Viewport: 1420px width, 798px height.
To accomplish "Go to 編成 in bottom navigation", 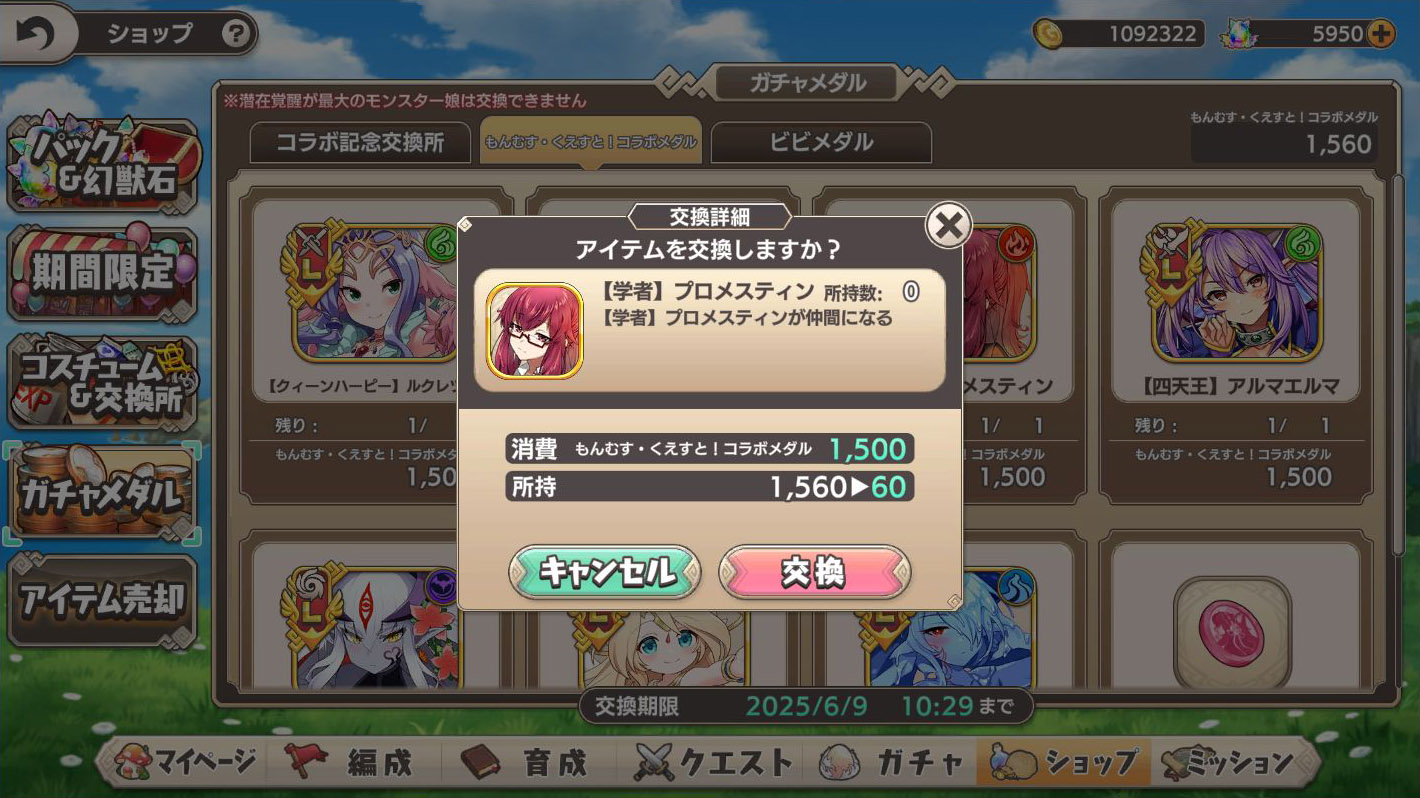I will [x=348, y=763].
